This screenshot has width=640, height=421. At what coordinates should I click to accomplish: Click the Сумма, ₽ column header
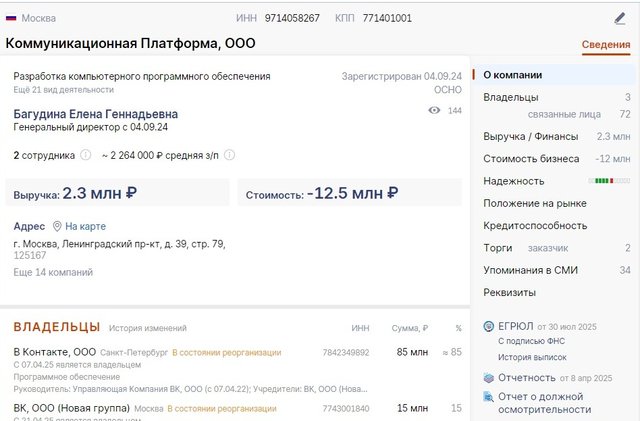409,328
